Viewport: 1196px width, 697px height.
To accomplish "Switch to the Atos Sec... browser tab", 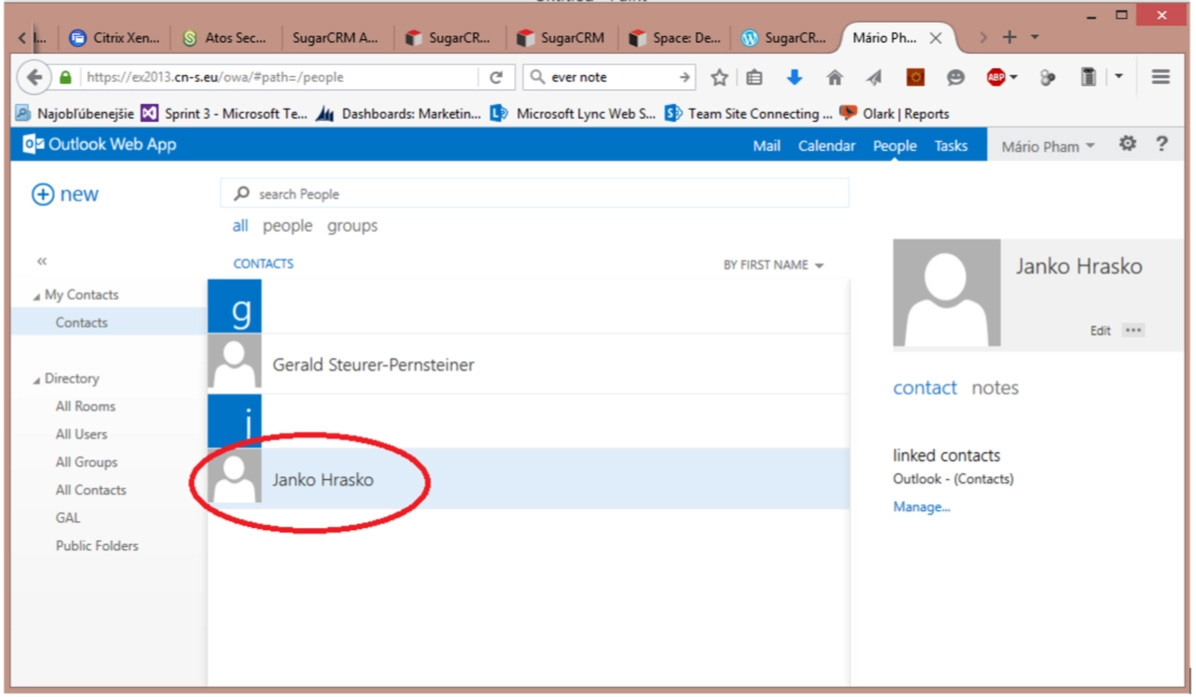I will (226, 37).
